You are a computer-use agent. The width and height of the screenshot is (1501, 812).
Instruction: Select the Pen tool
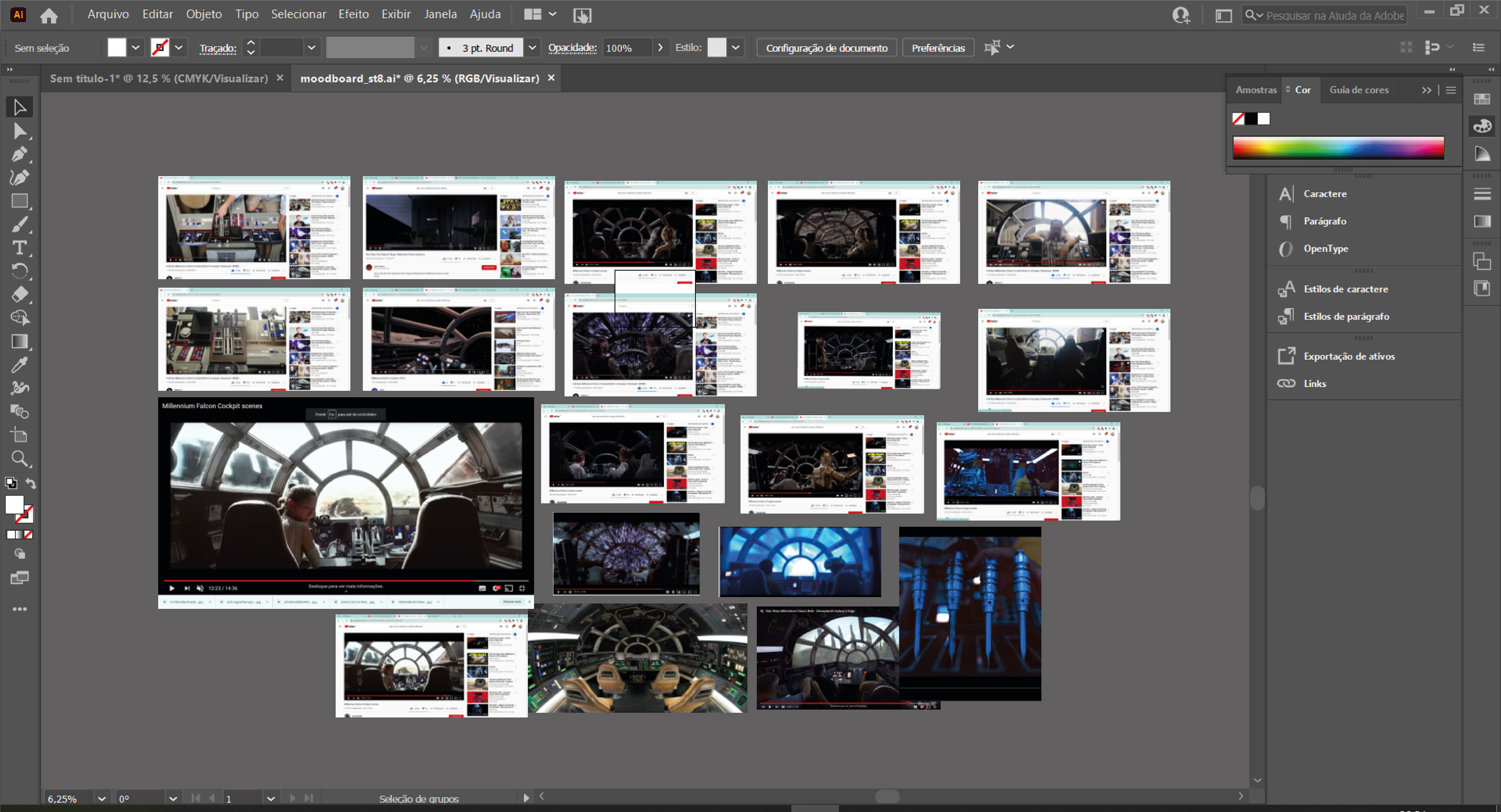click(x=19, y=154)
